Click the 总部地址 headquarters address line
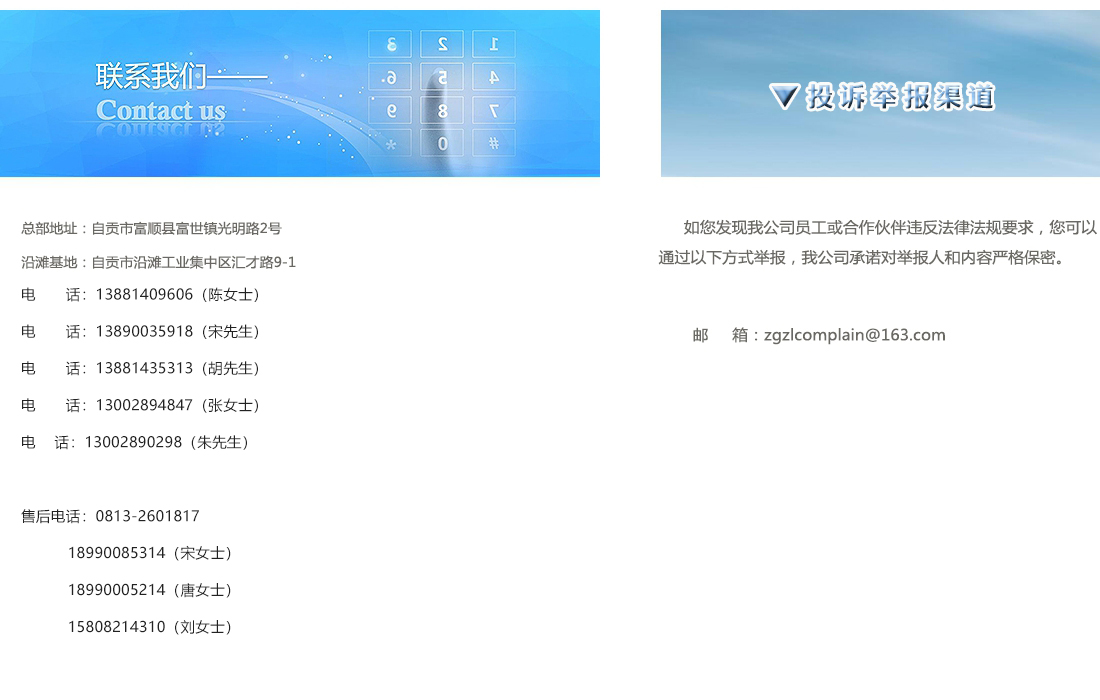Screen dimensions: 1100x700 click(x=151, y=229)
